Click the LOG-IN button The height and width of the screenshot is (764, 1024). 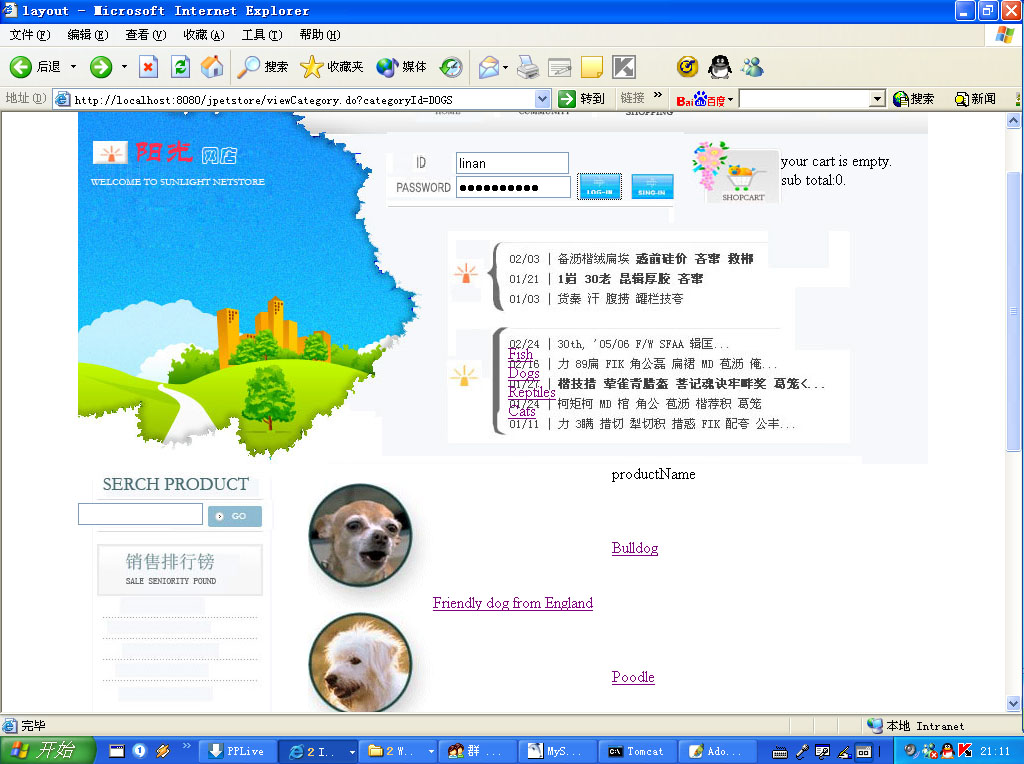(599, 186)
